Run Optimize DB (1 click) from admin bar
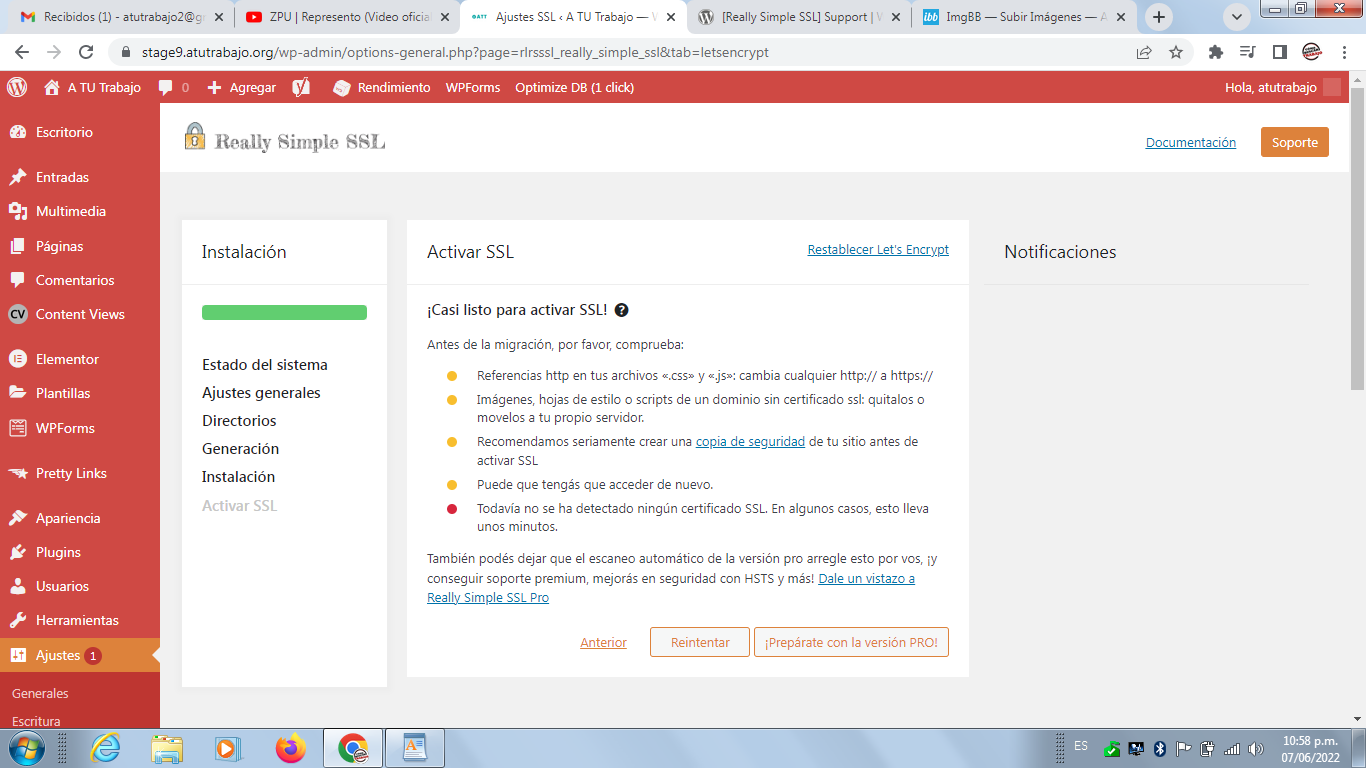This screenshot has width=1366, height=768. tap(574, 87)
